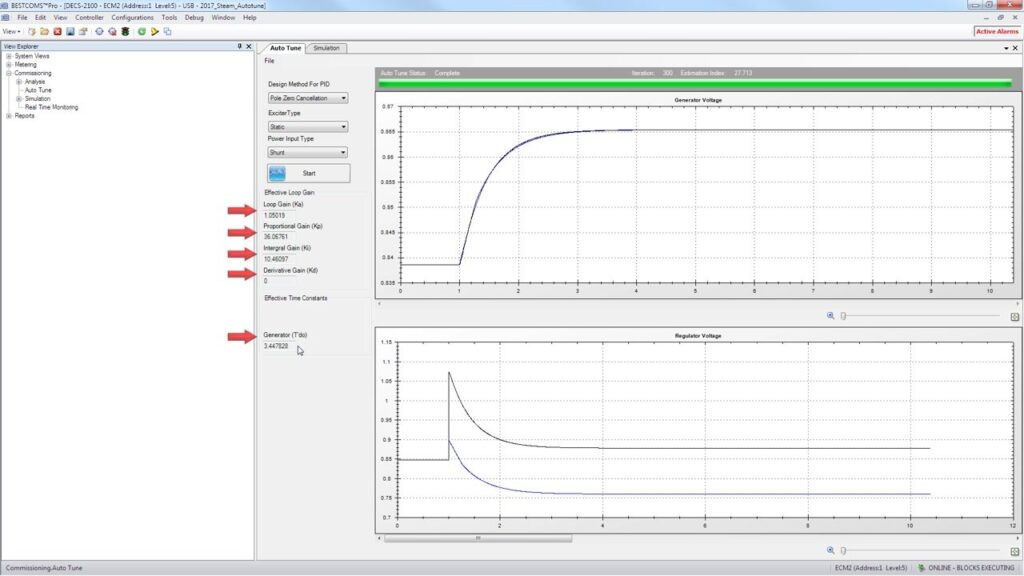Viewport: 1024px width, 576px height.
Task: Click the Generator Voltage chart zoom slider
Action: (844, 315)
